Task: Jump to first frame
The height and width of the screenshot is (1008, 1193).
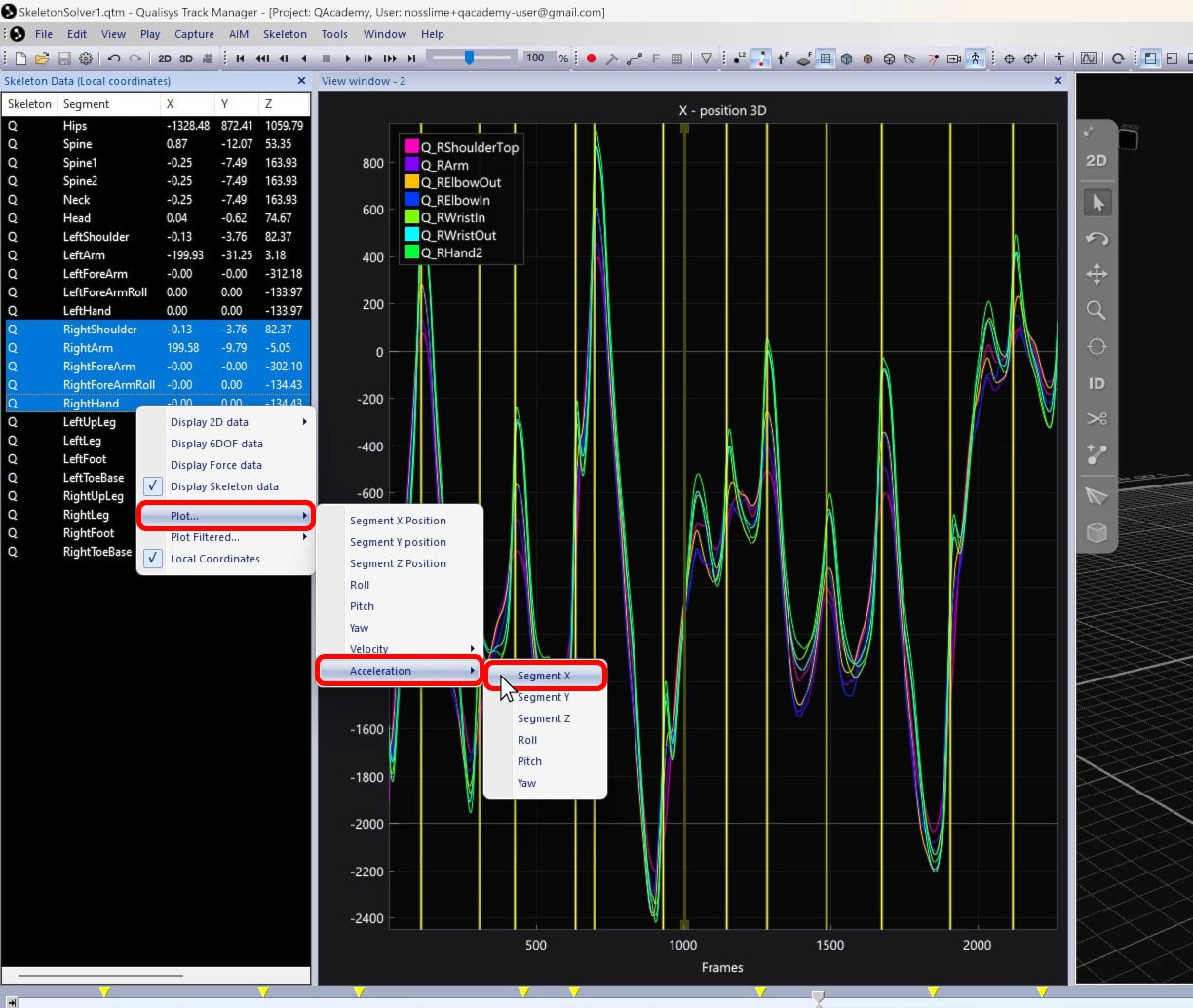Action: 240,58
